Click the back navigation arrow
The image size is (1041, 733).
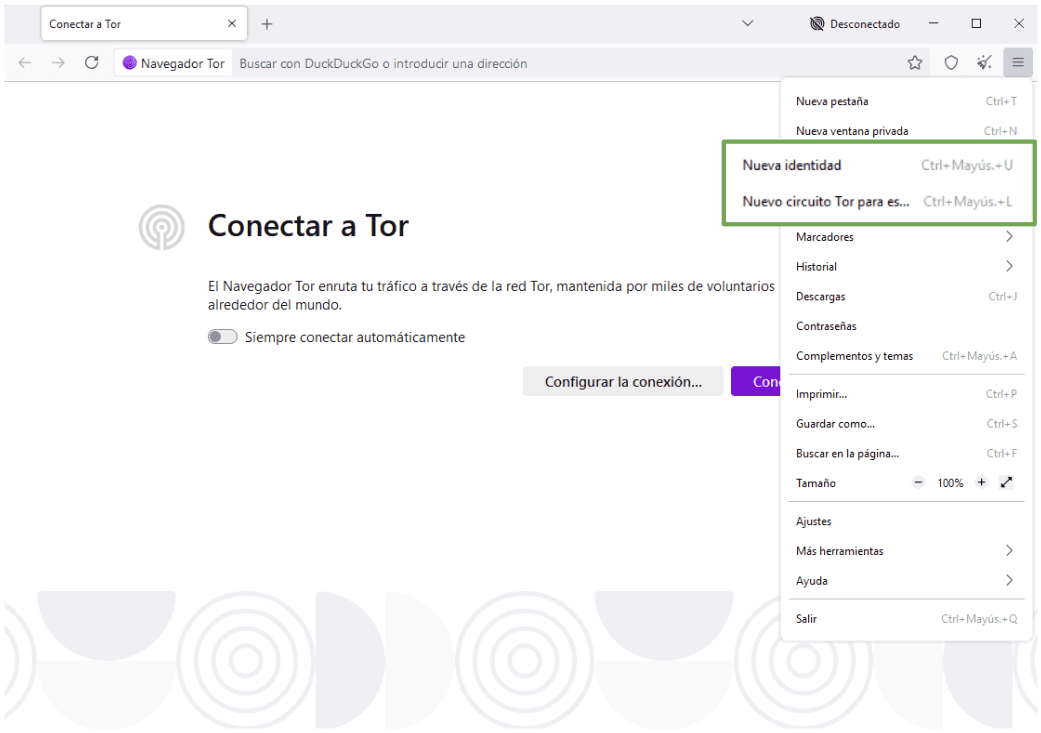[x=24, y=62]
